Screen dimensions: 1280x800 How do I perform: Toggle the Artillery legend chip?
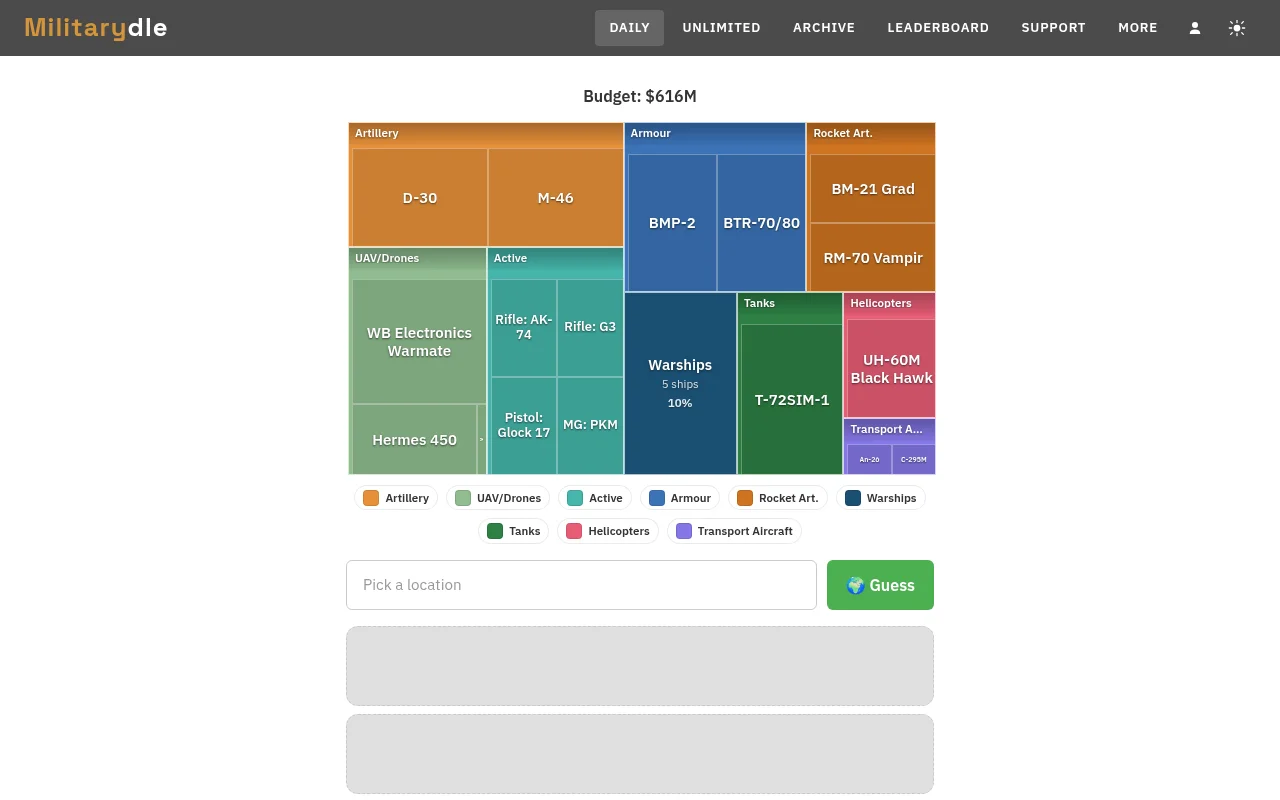396,498
